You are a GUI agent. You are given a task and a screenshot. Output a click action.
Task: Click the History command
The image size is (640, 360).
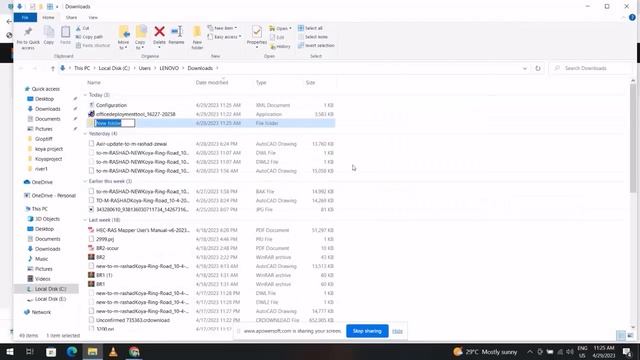pos(280,46)
